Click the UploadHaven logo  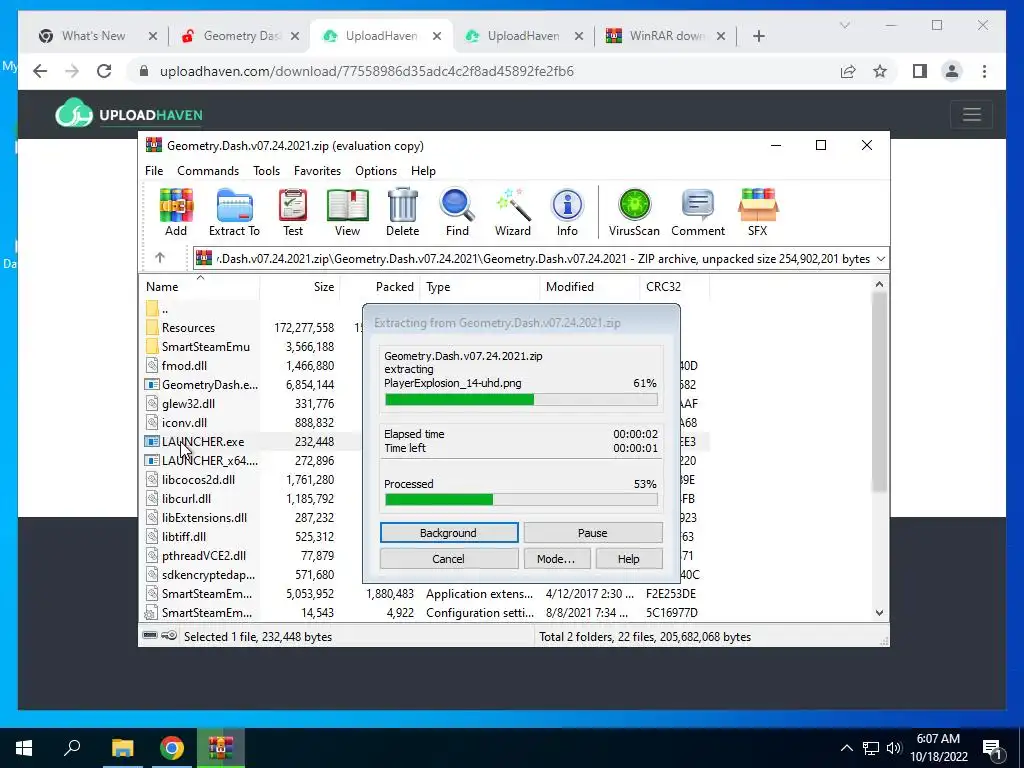pos(129,114)
